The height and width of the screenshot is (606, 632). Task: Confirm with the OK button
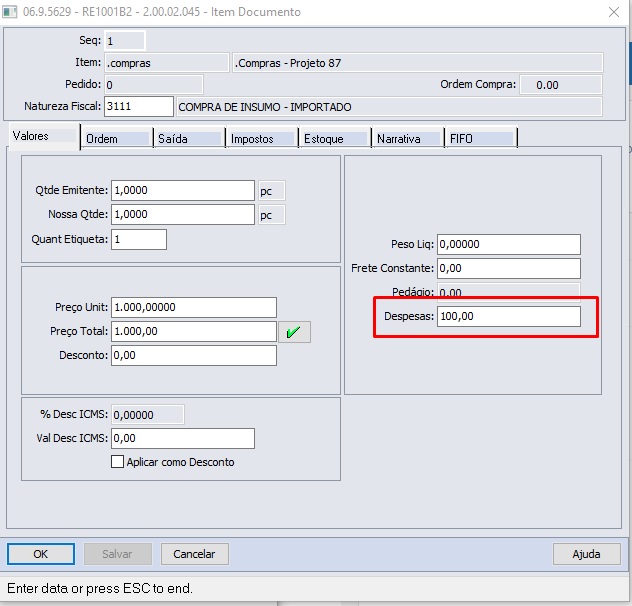(x=41, y=554)
